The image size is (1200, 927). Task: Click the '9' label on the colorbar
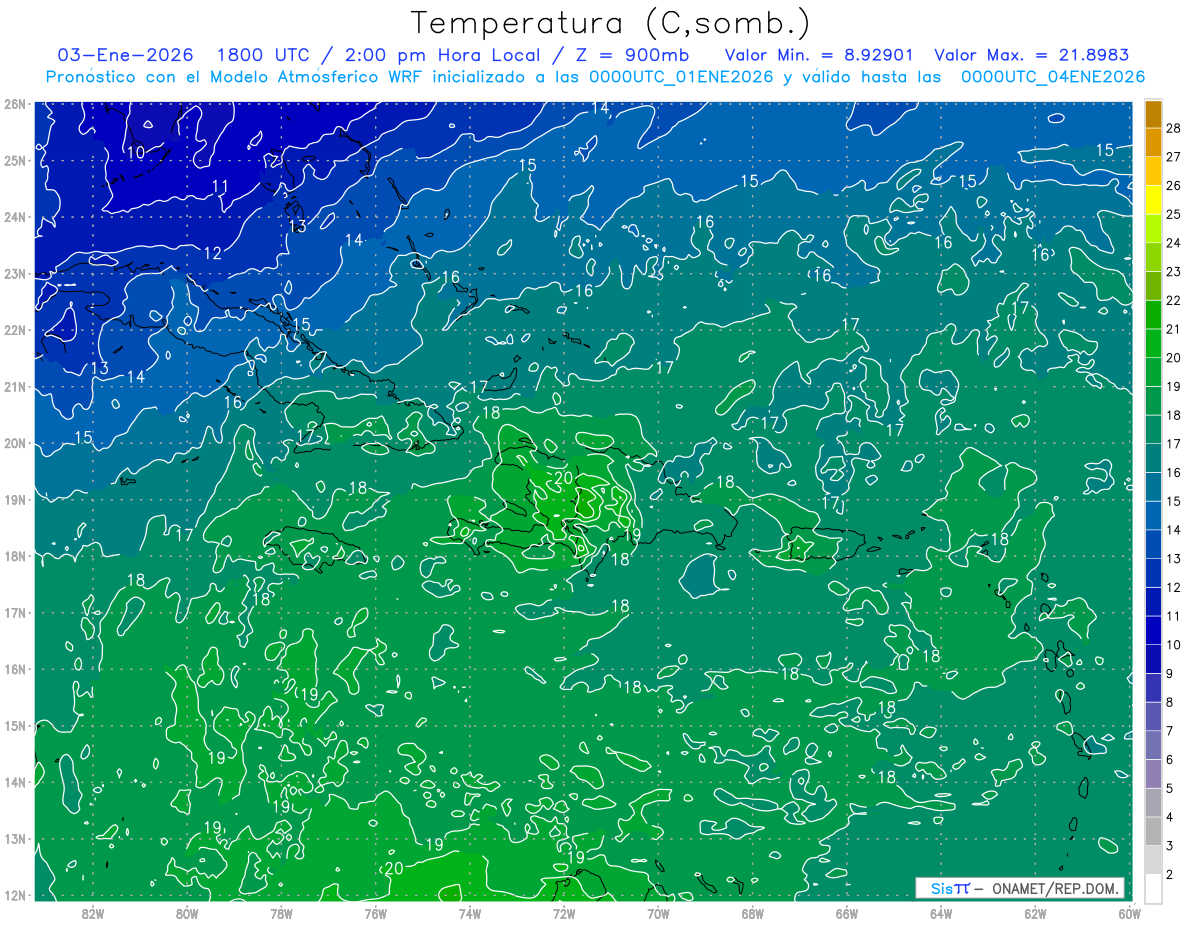point(1171,673)
